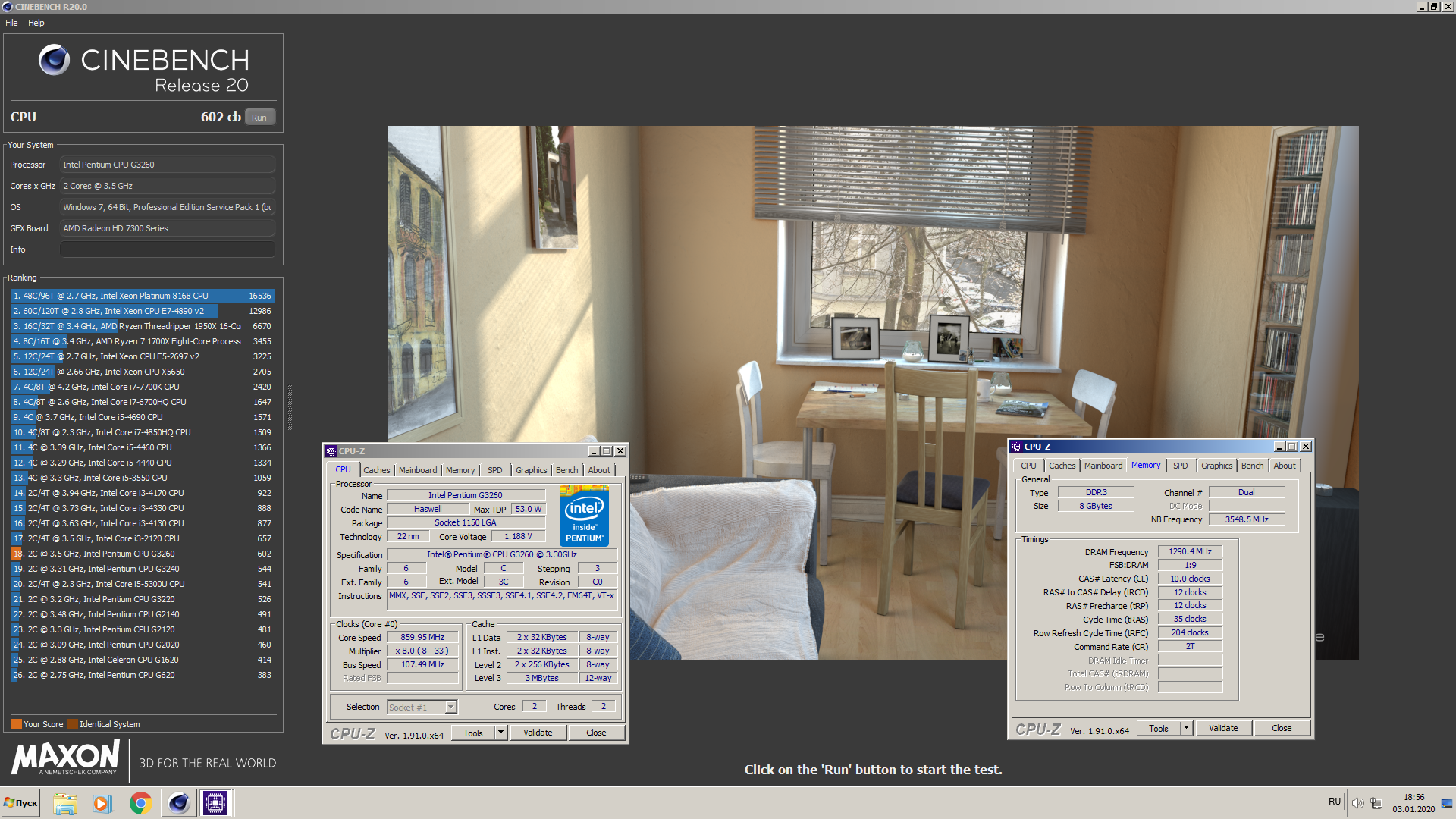The width and height of the screenshot is (1456, 819).
Task: Click the network tray icon
Action: click(x=1376, y=802)
